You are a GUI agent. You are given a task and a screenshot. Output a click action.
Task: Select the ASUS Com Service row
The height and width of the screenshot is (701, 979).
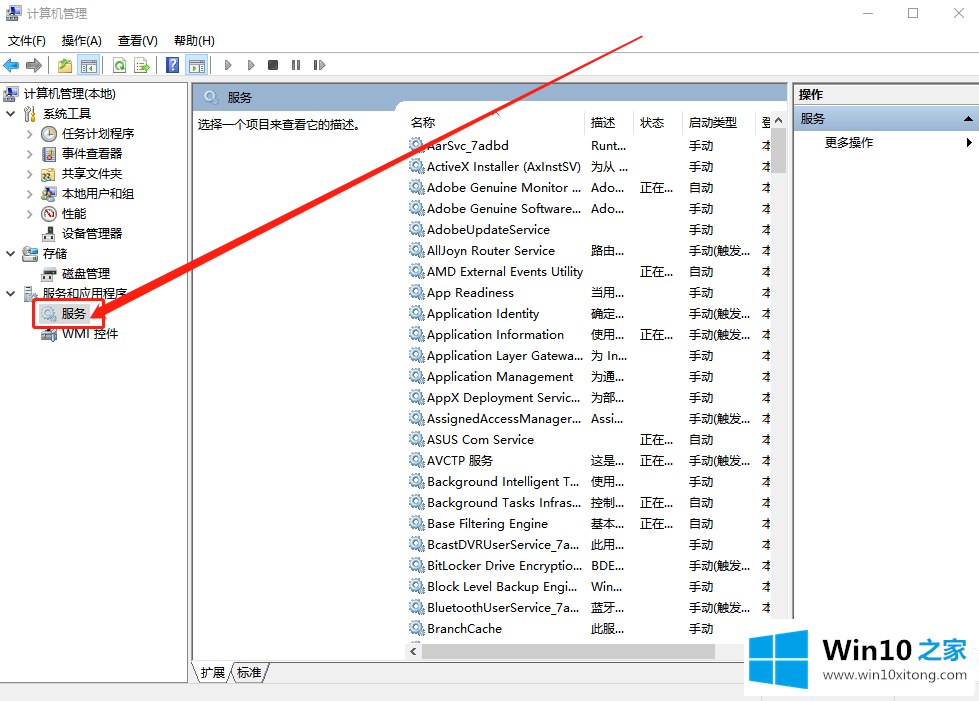click(x=480, y=439)
